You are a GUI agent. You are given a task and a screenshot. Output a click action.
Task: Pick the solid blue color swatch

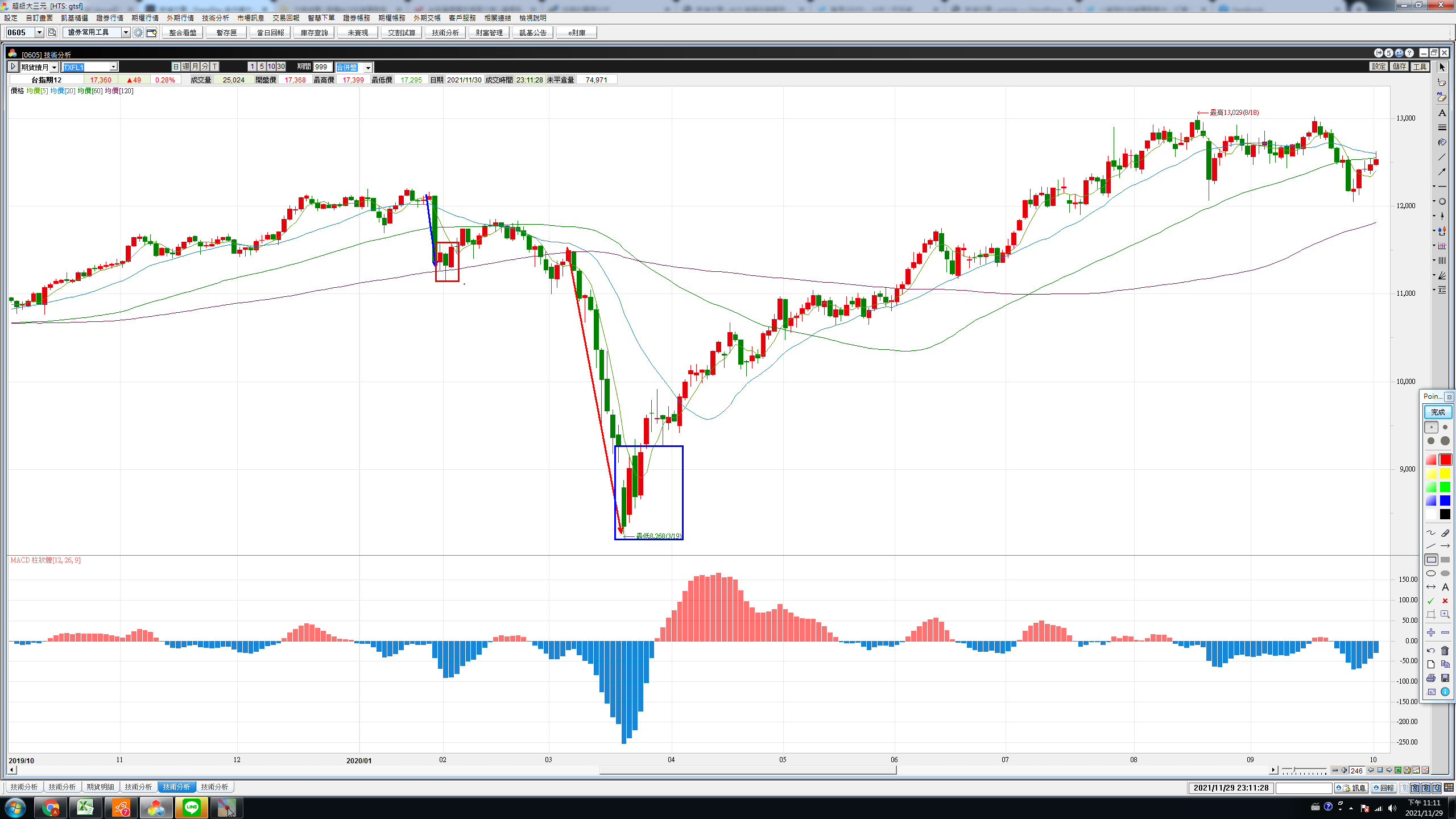(x=1445, y=501)
